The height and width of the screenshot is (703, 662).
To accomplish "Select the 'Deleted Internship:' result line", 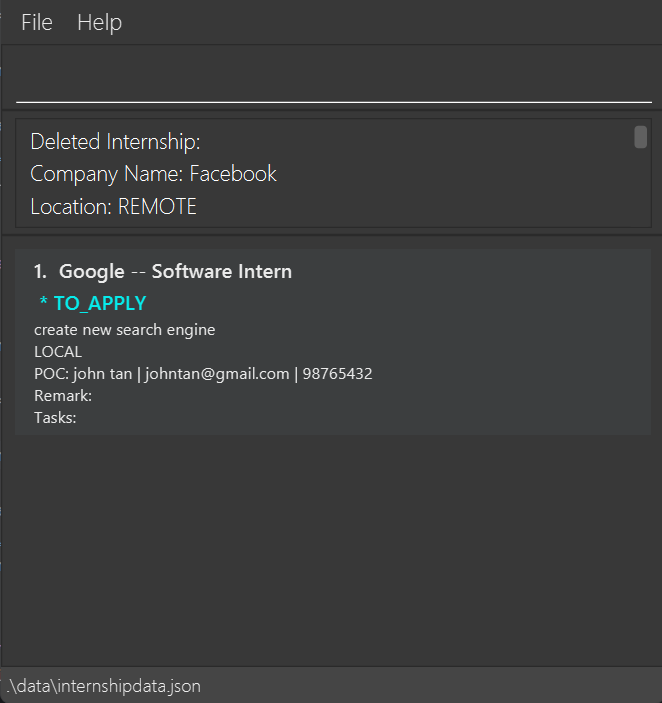I will tap(115, 142).
